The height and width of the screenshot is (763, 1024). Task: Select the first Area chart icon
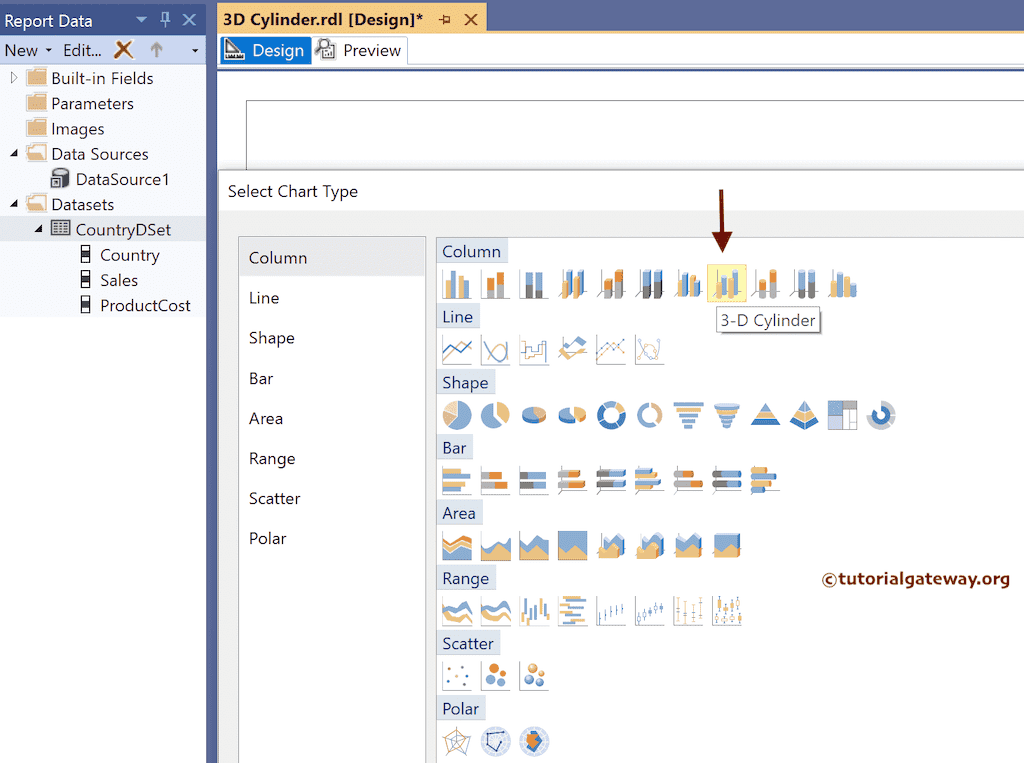click(x=456, y=545)
